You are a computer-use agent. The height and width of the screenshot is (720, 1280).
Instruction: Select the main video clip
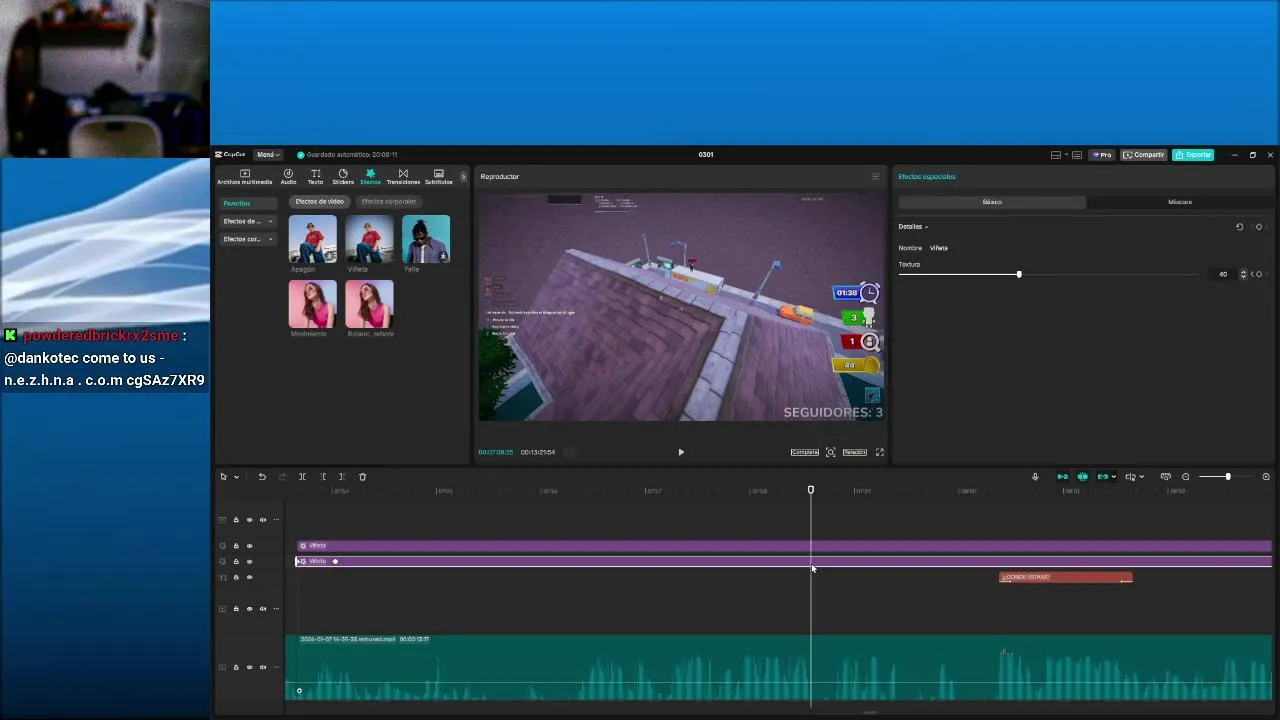779,668
